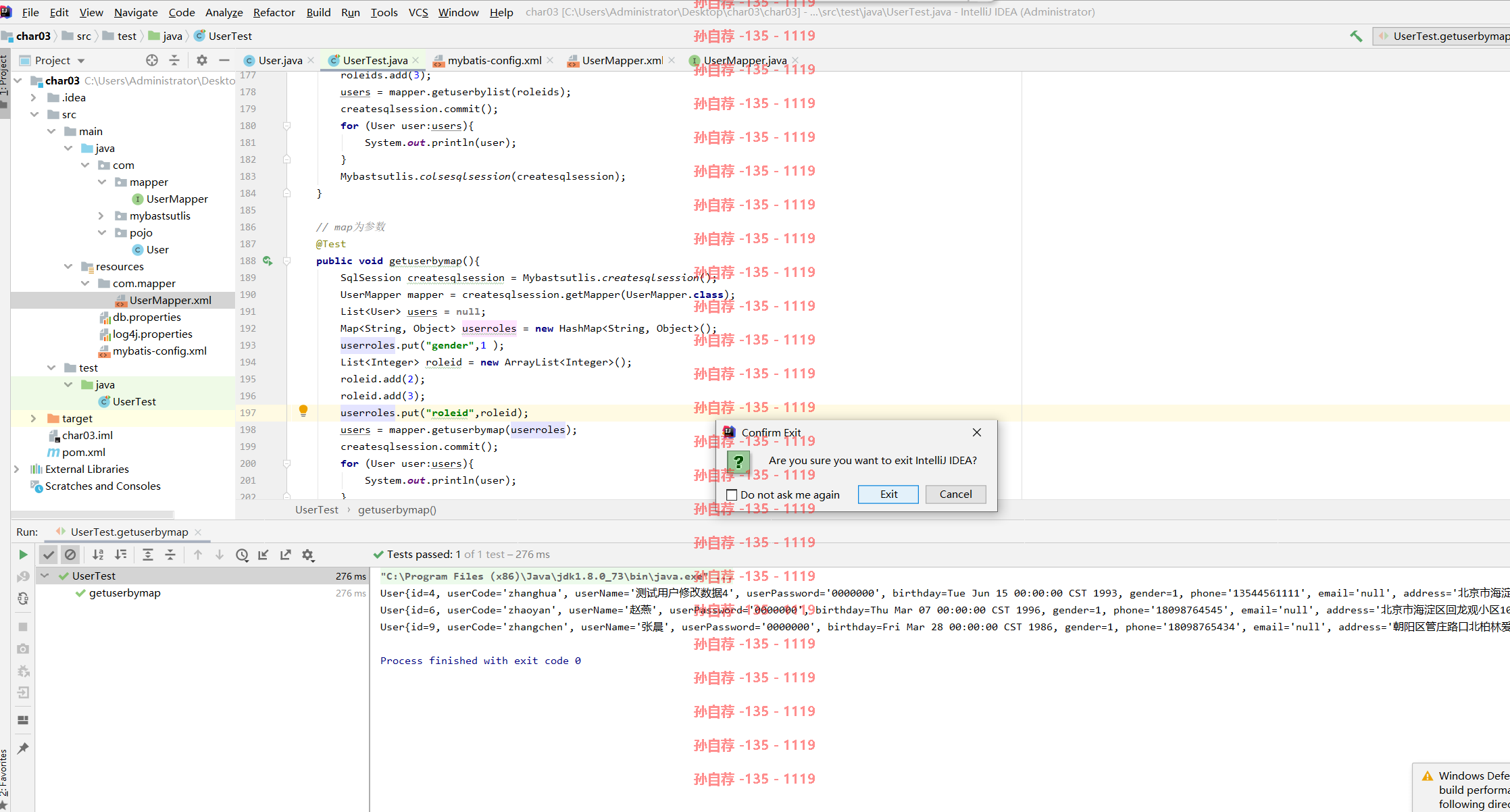Sort tests alphabetically in the Run panel
Image resolution: width=1510 pixels, height=812 pixels.
[x=98, y=555]
